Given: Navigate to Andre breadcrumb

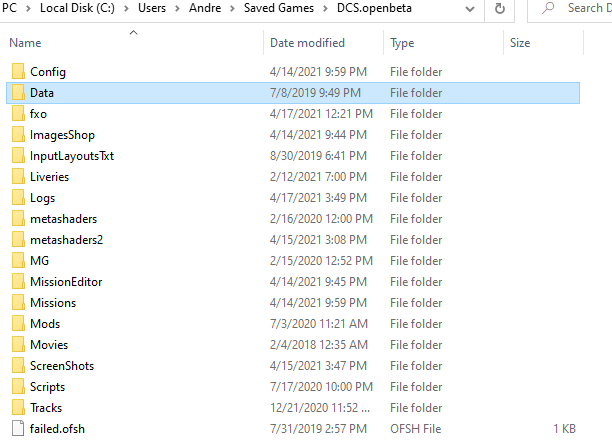Looking at the screenshot, I should coord(205,8).
